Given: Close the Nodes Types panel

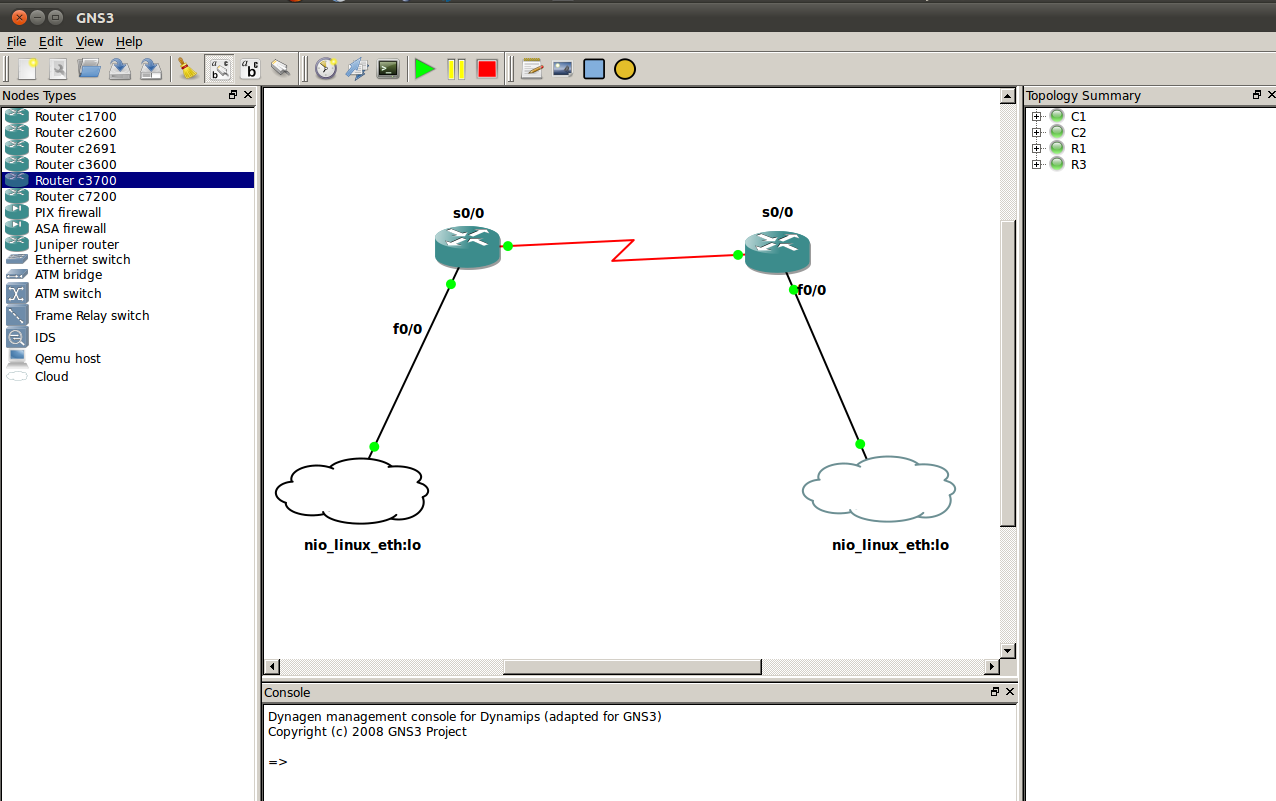Looking at the screenshot, I should [249, 95].
